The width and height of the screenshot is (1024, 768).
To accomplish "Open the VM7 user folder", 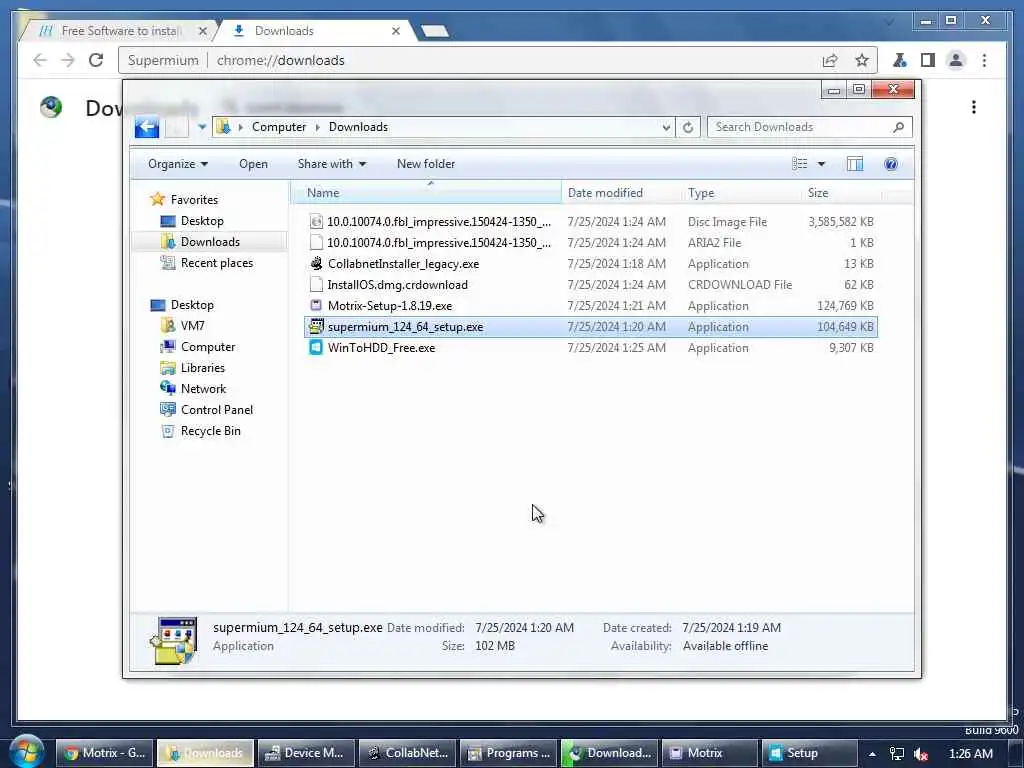I will click(192, 326).
